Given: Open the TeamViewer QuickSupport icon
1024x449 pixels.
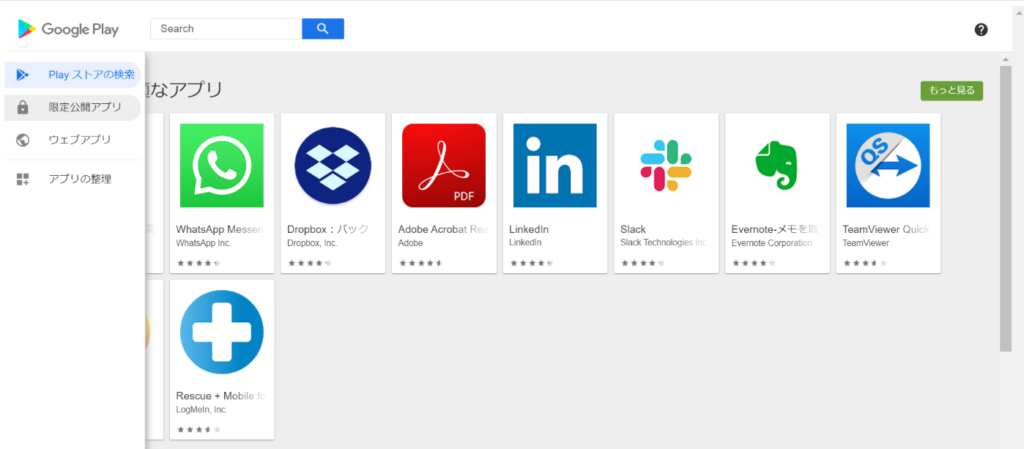Looking at the screenshot, I should pos(887,165).
